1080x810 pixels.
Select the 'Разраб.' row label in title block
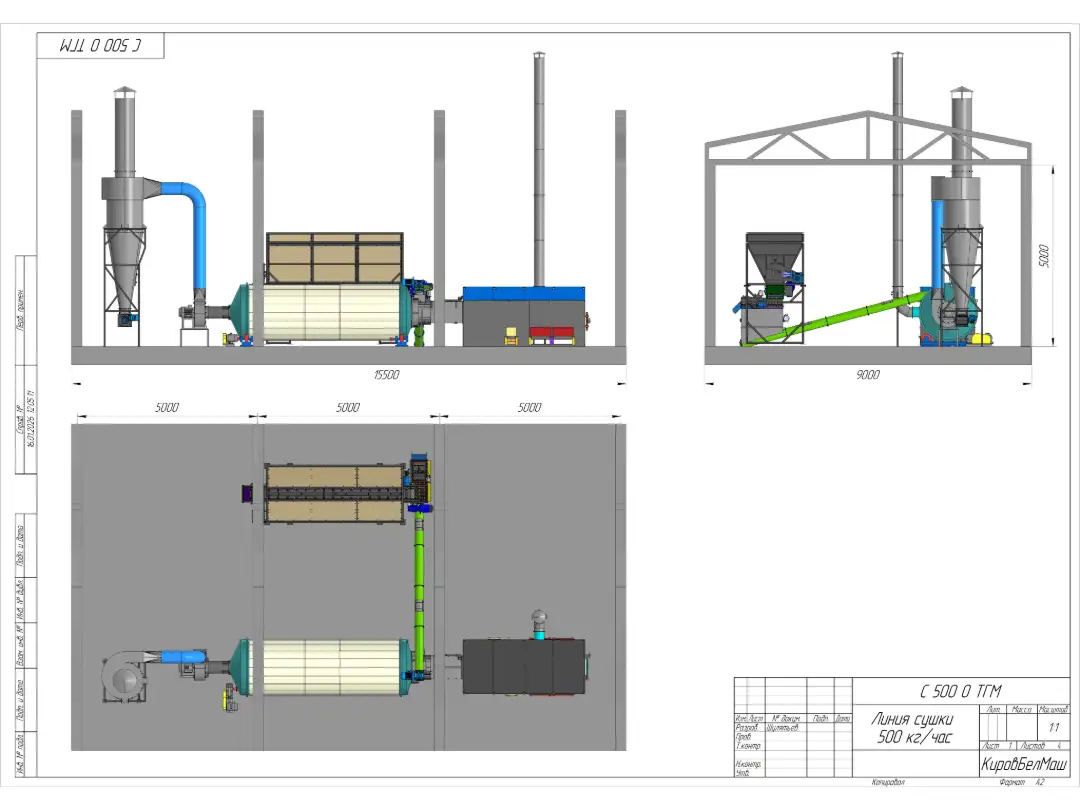(x=747, y=728)
